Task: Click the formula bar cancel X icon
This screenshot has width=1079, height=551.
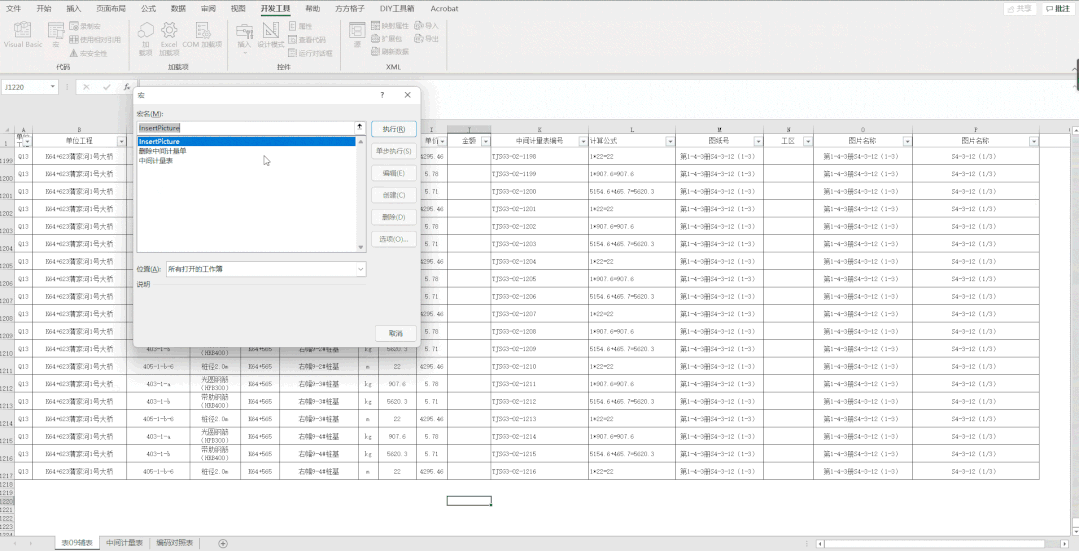Action: (86, 87)
